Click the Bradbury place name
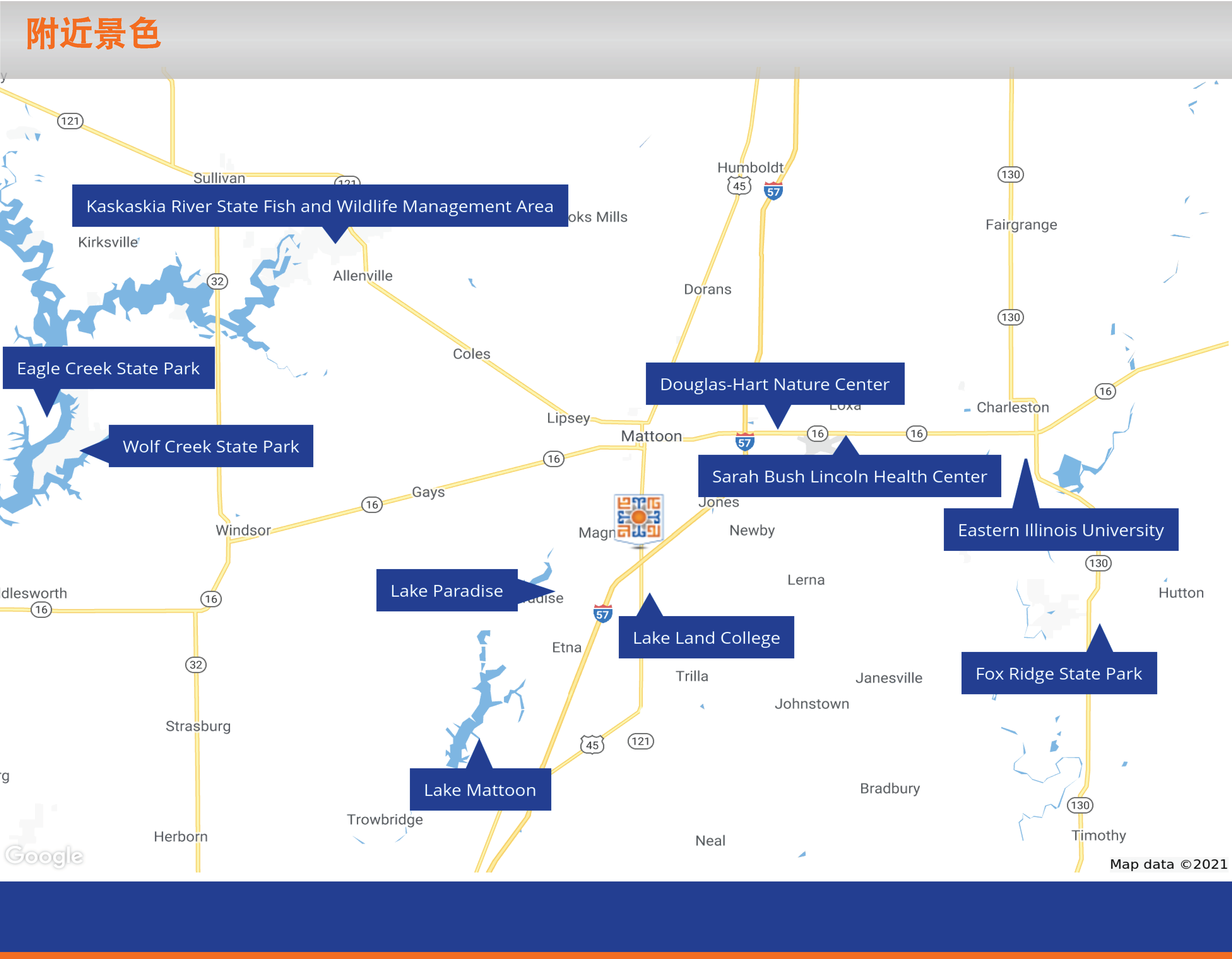Viewport: 1232px width, 959px height. pos(890,788)
